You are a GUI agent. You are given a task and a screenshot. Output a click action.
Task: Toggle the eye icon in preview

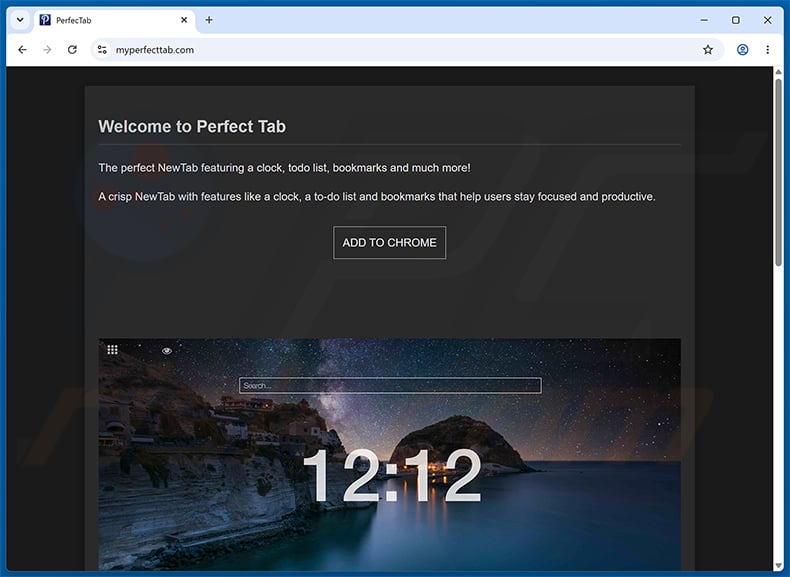167,351
